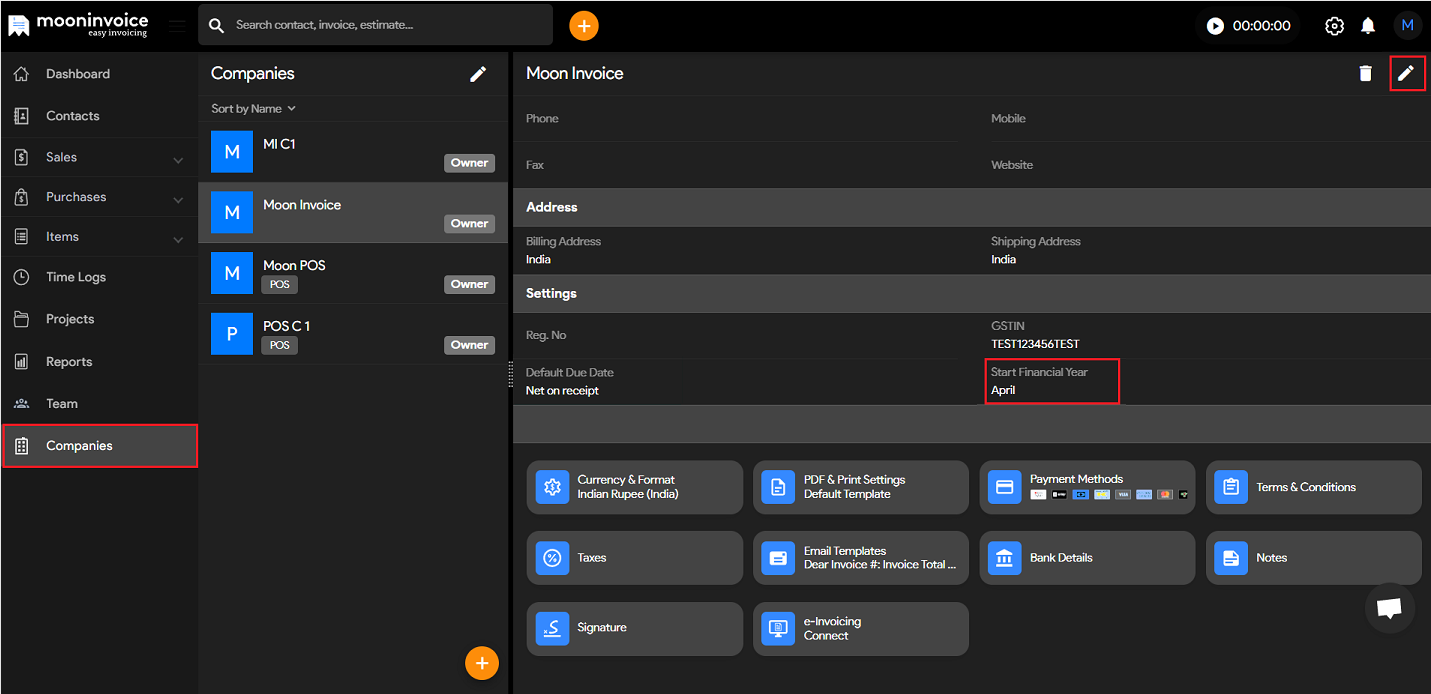Open Reports from the sidebar
This screenshot has height=694, width=1431.
coord(69,362)
